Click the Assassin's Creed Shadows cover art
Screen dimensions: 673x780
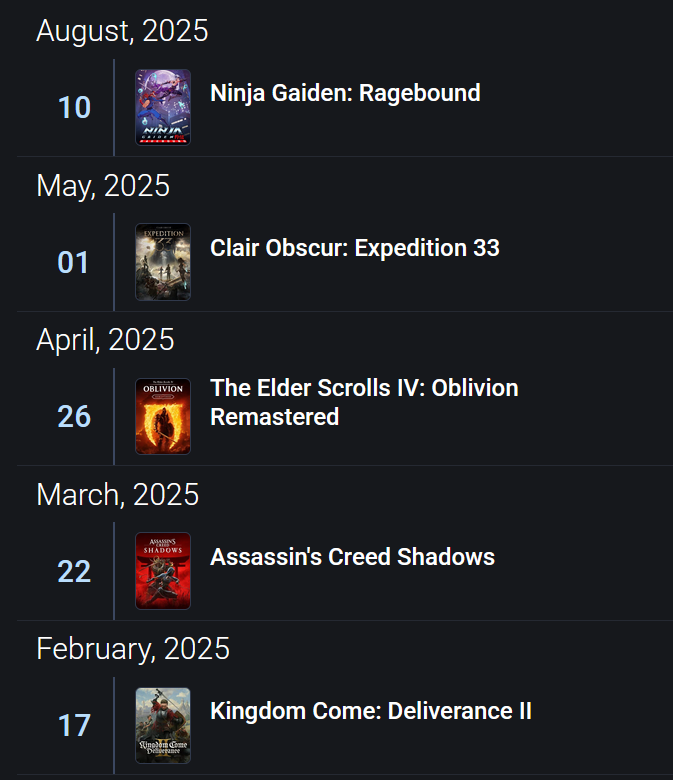point(163,571)
